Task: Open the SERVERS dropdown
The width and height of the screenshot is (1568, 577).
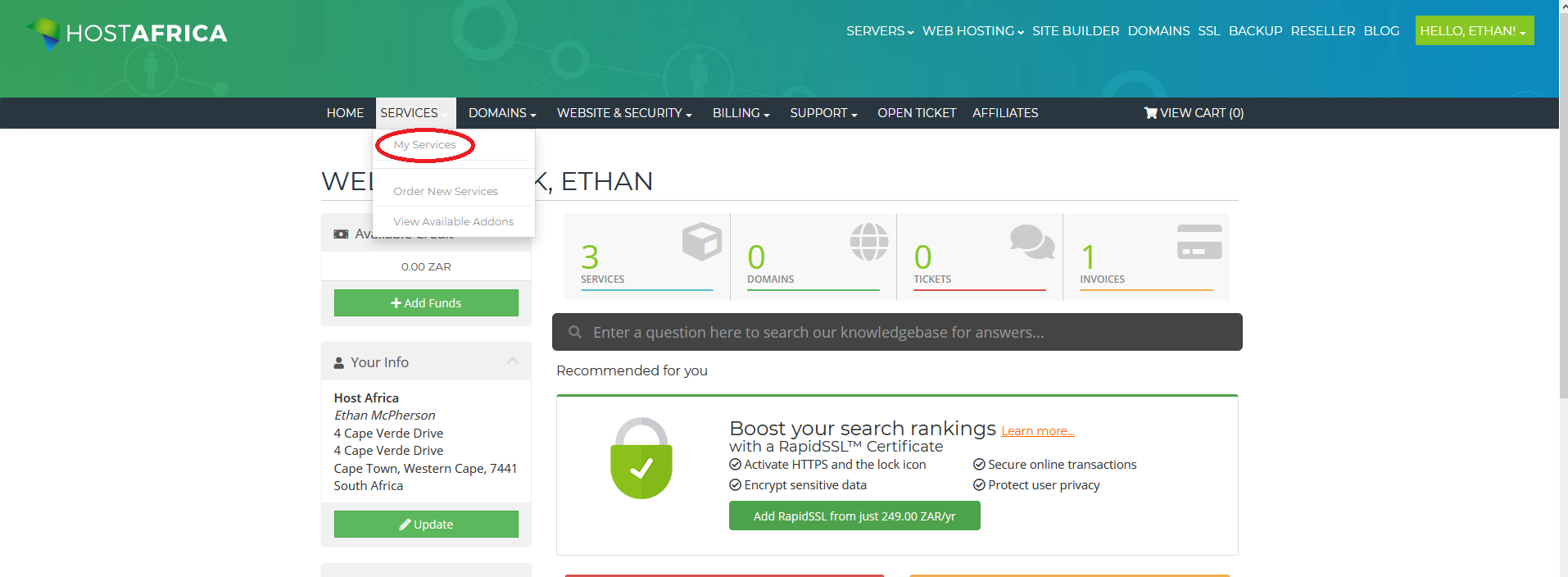Action: (880, 31)
